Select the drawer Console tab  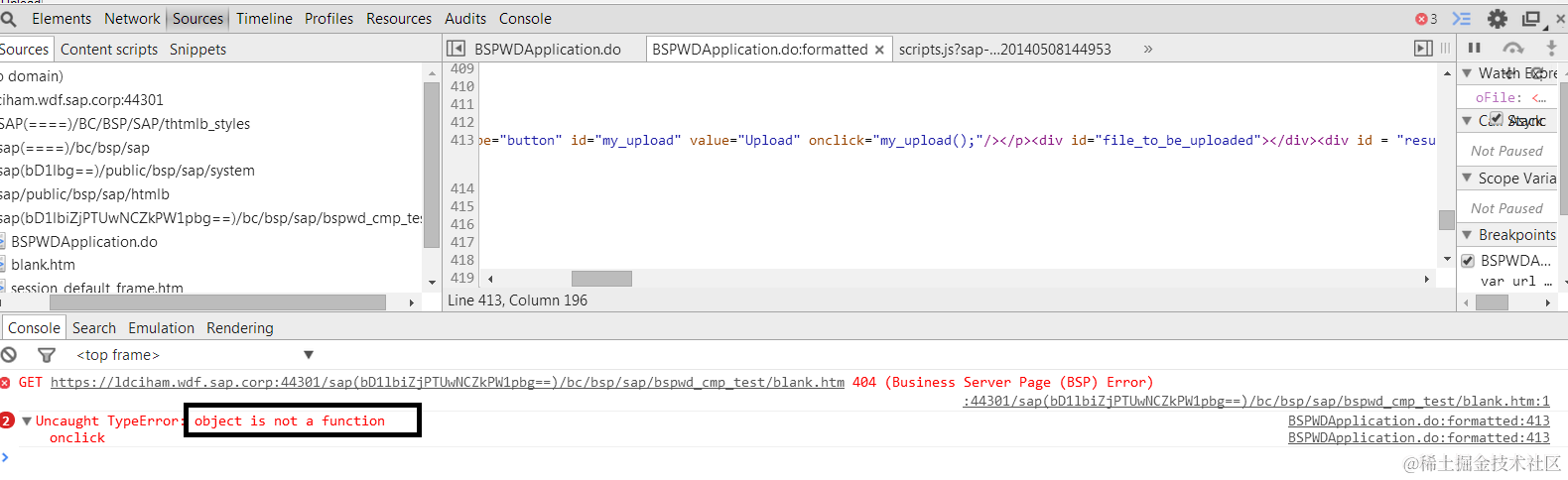pyautogui.click(x=34, y=328)
